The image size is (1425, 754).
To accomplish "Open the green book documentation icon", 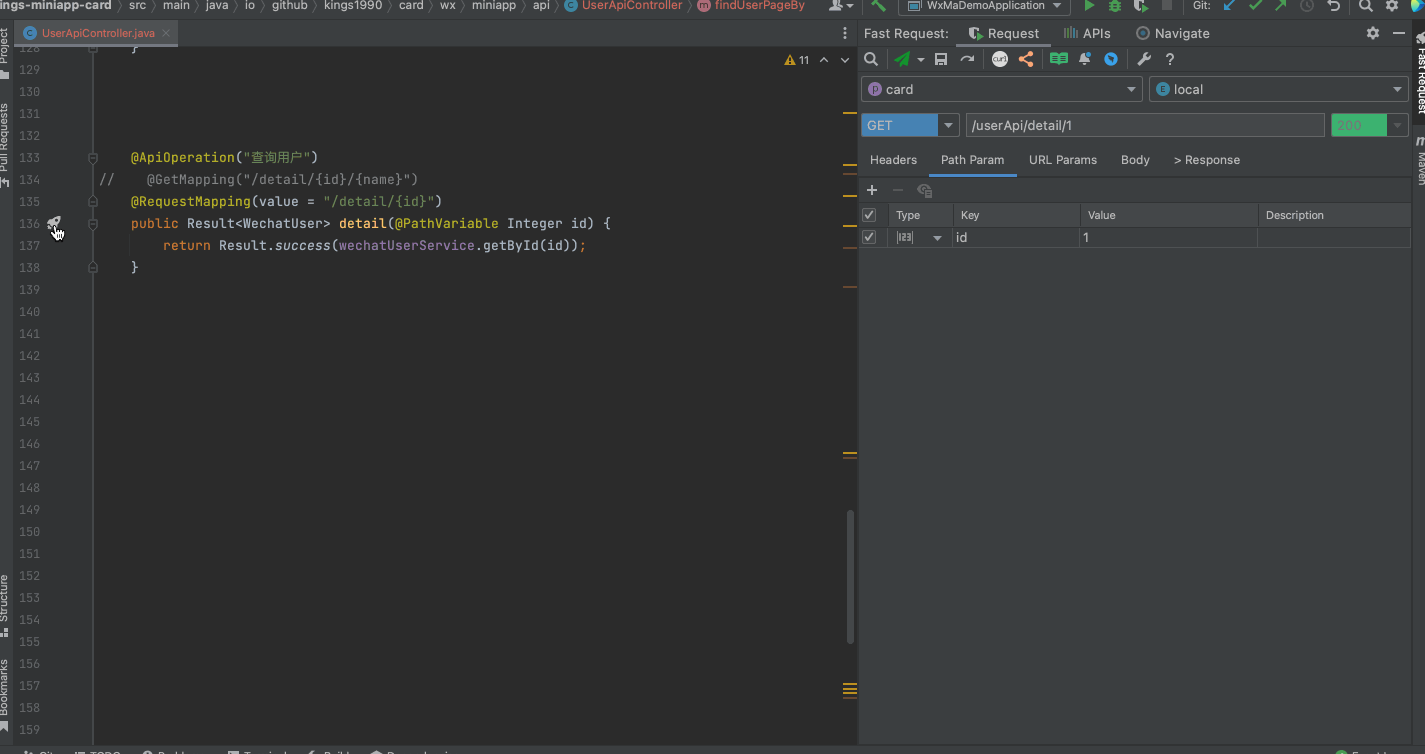I will pos(1059,60).
